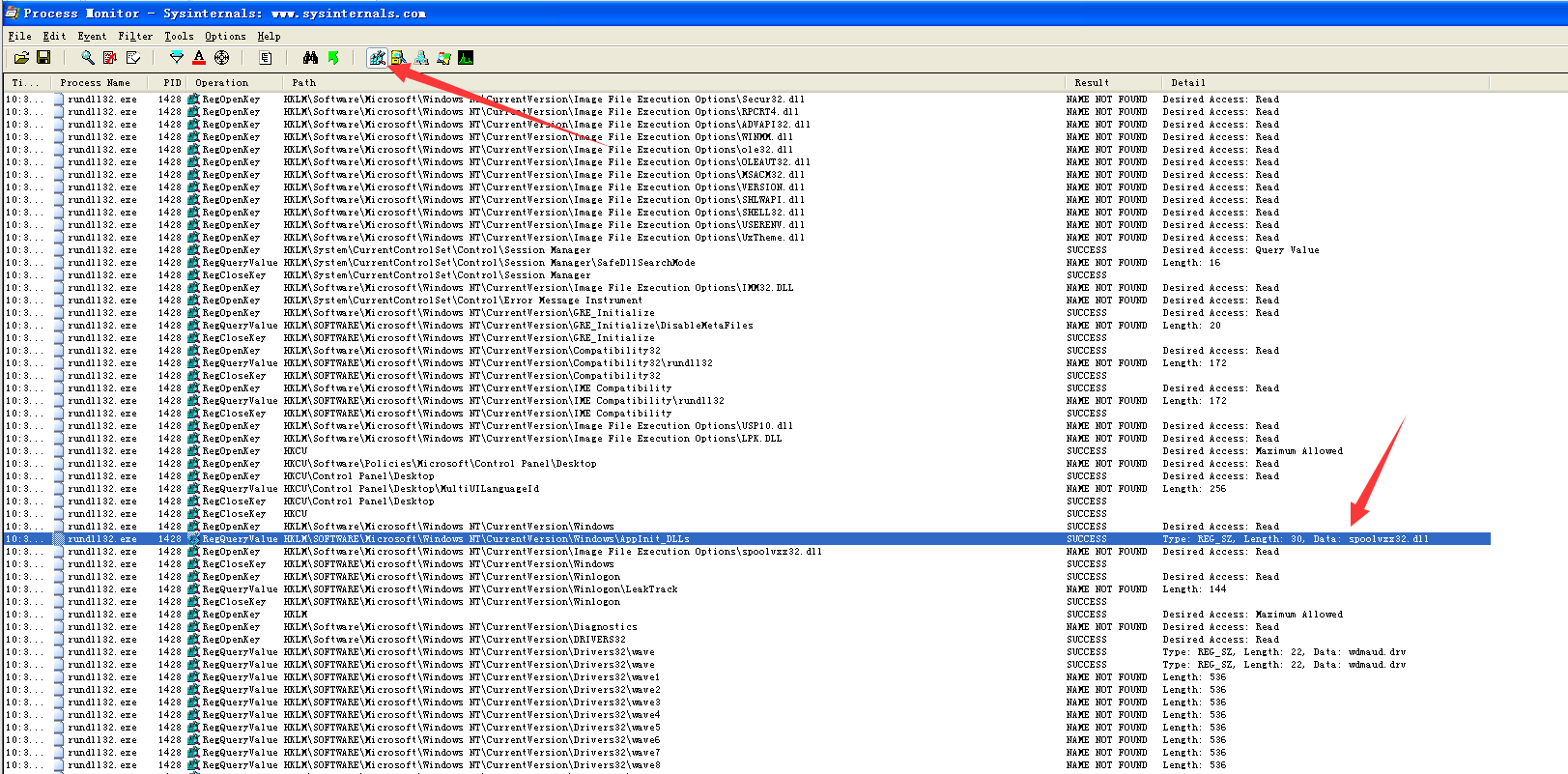Select the Drivers32\wave8 query row
Viewport: 1568px width, 774px height.
pos(746,765)
